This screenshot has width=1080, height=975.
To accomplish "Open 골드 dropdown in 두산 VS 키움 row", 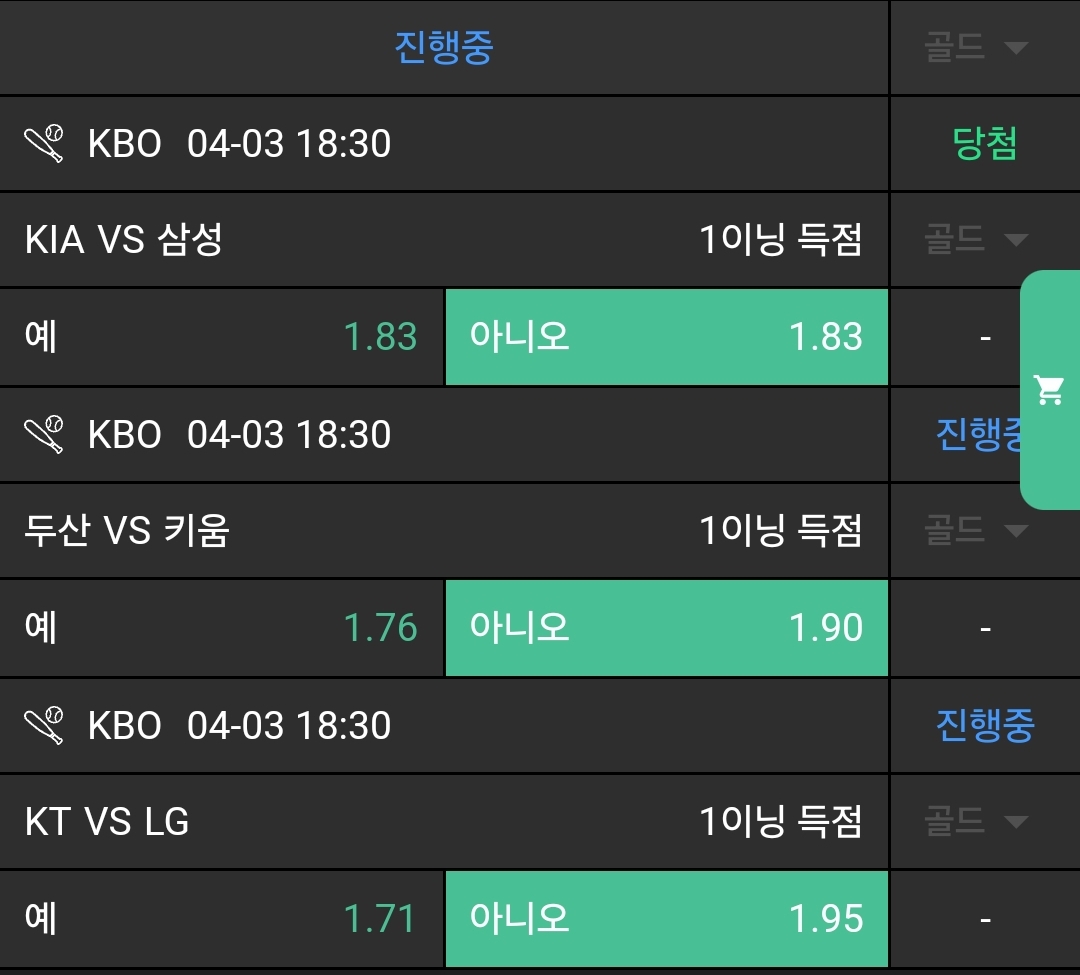I will point(976,530).
